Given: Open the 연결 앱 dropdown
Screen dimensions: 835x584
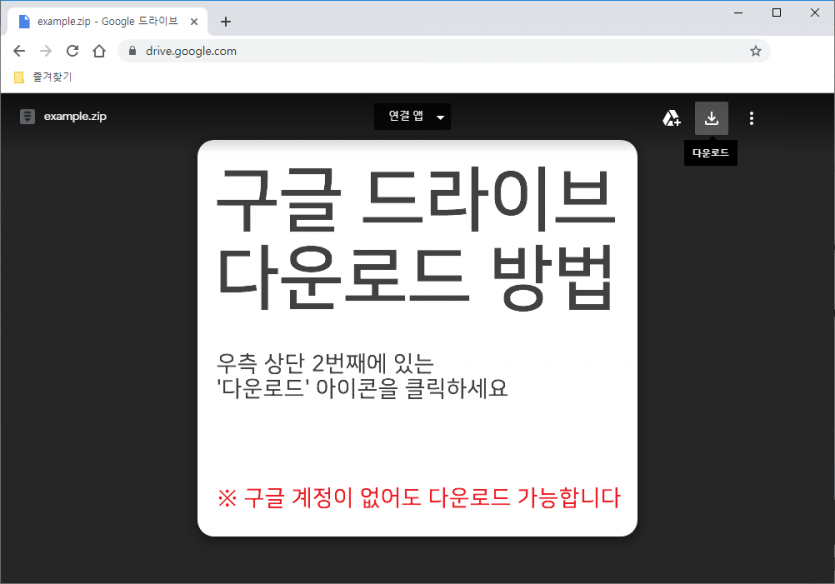Looking at the screenshot, I should click(412, 117).
